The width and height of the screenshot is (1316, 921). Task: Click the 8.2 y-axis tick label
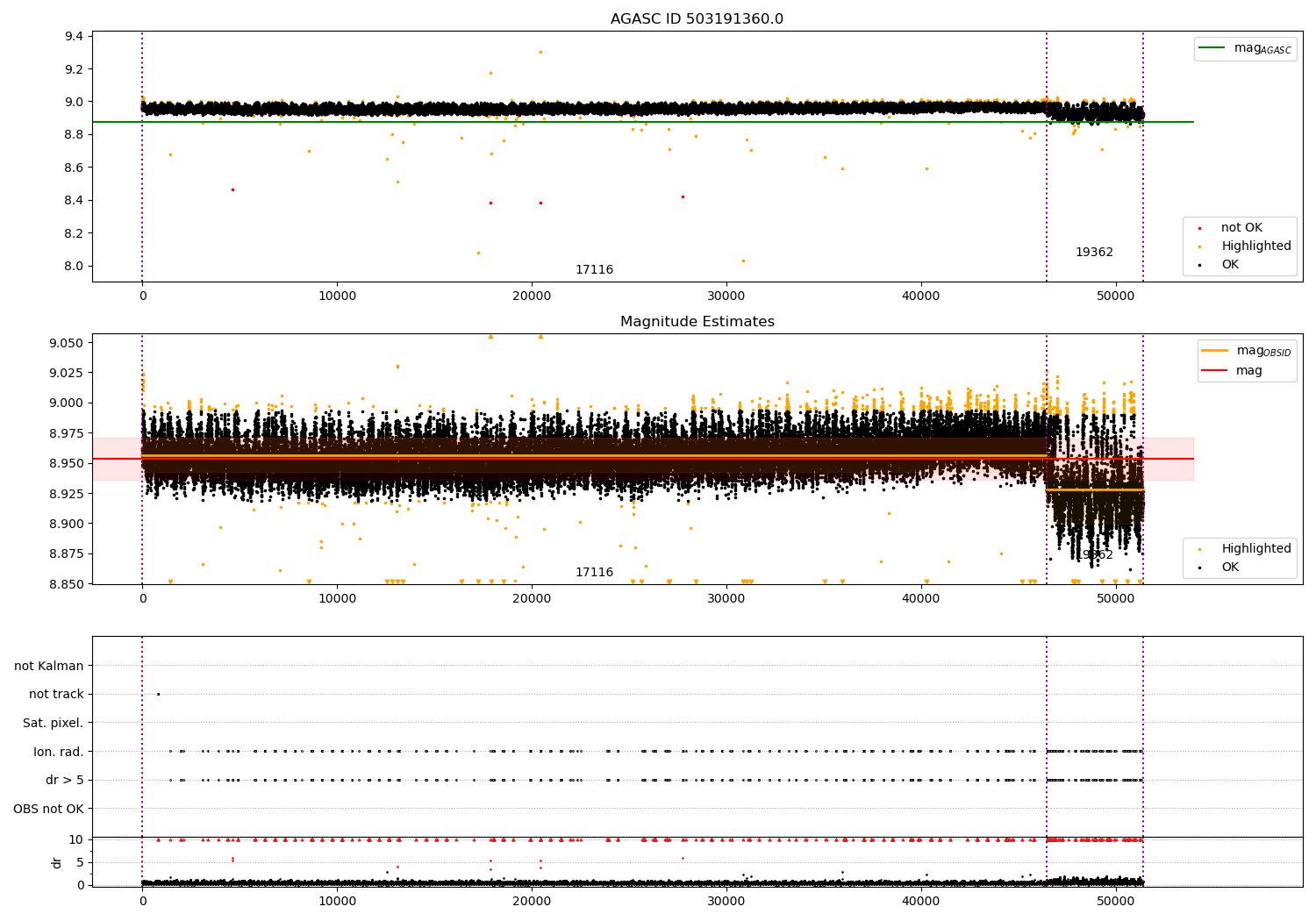(74, 233)
